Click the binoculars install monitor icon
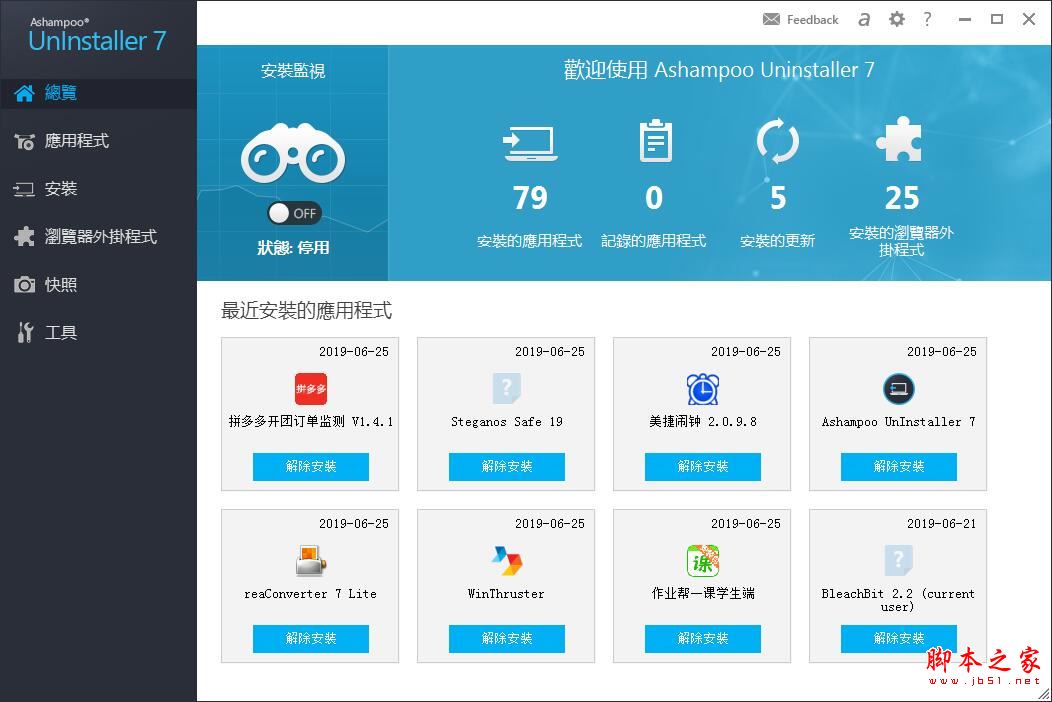The image size is (1052, 702). (293, 153)
